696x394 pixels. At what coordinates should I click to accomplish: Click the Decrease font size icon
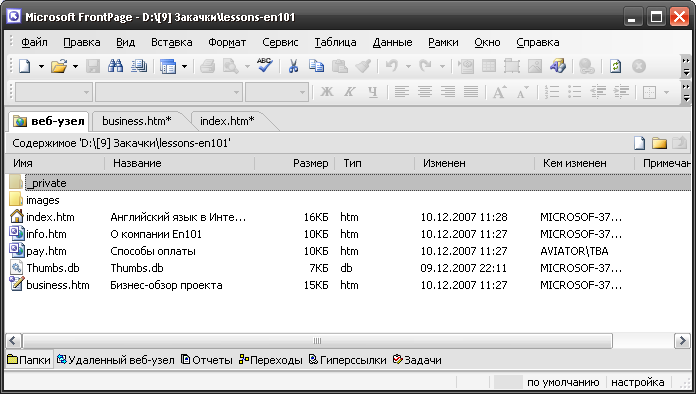click(522, 92)
